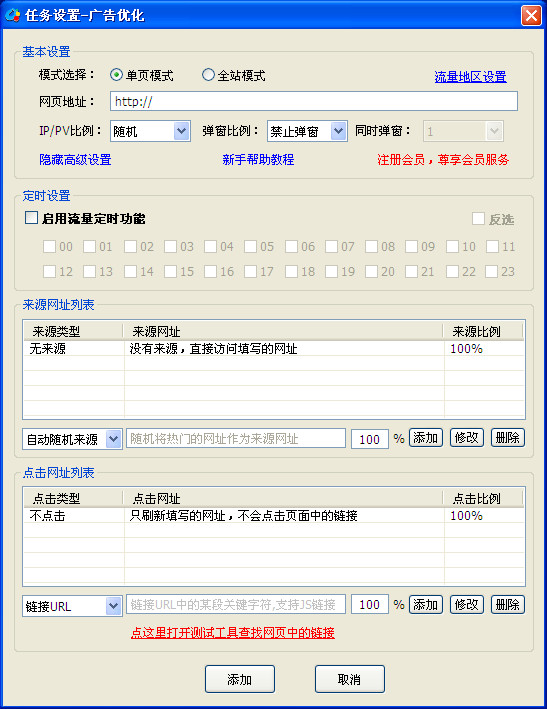Image resolution: width=547 pixels, height=709 pixels.
Task: Click the 取消 button
Action: click(349, 679)
